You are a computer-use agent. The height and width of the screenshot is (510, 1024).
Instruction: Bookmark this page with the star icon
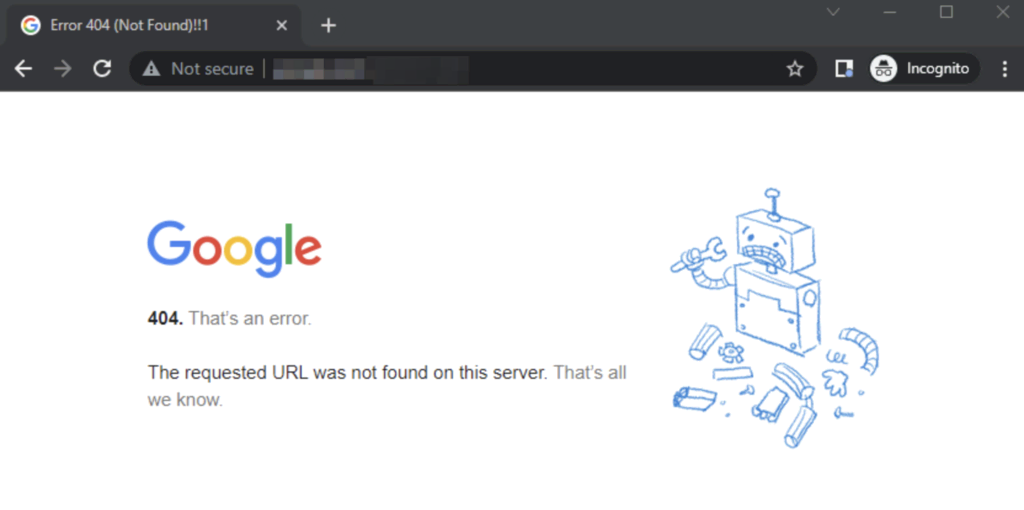pyautogui.click(x=795, y=69)
